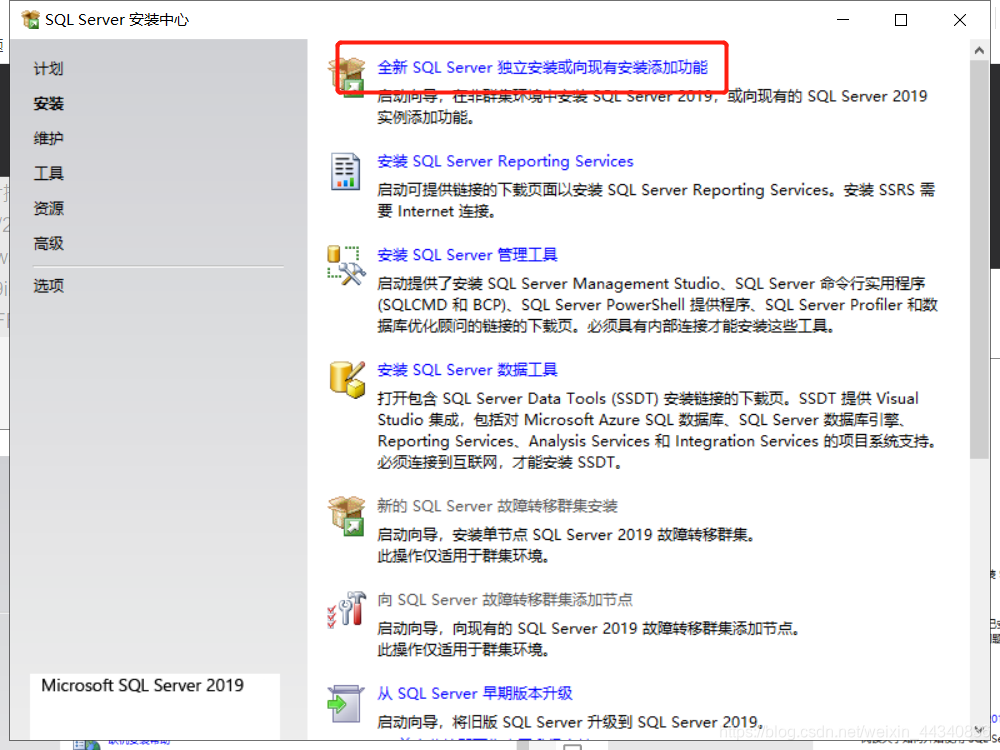Click description mentioning SQLCMD 和 BCP
Image resolution: width=1000 pixels, height=750 pixels.
tap(657, 305)
